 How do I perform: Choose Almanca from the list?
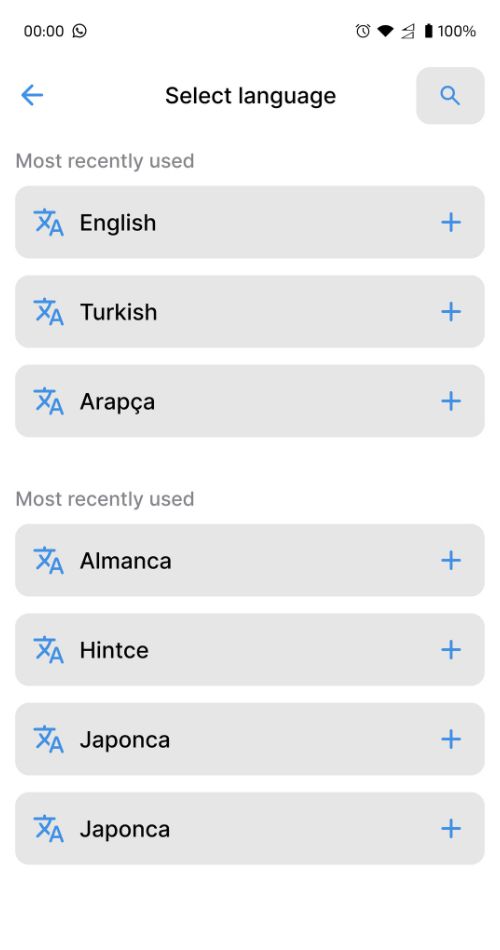pyautogui.click(x=250, y=560)
